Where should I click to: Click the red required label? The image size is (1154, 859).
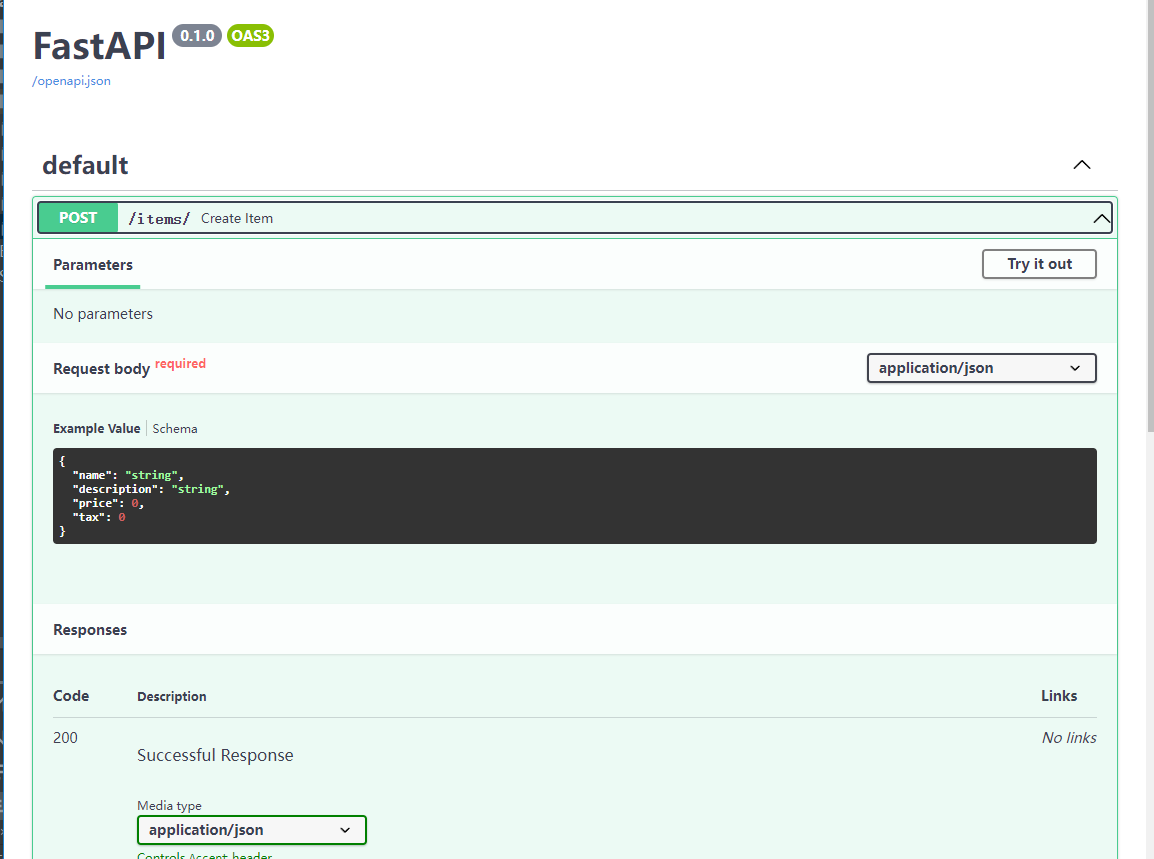(x=180, y=364)
